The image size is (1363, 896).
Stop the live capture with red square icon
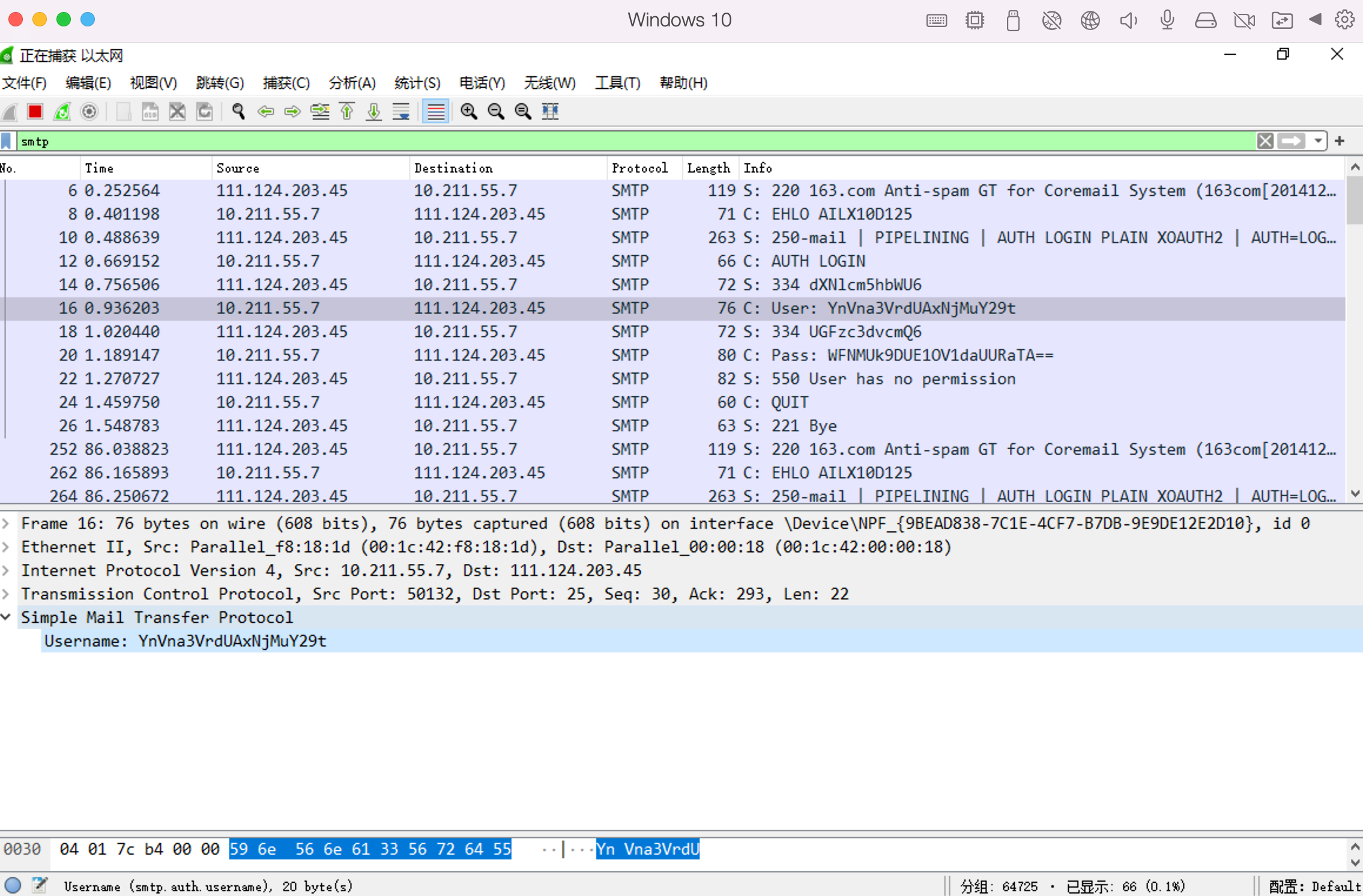point(35,112)
